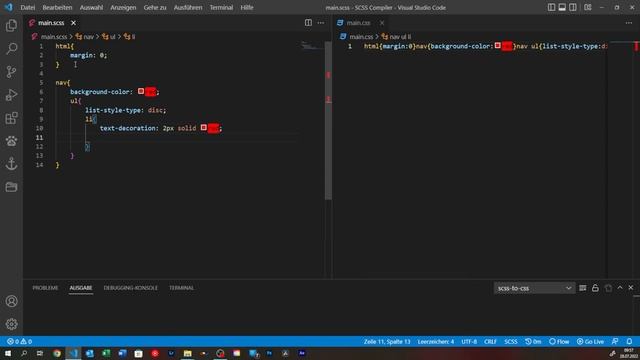Open the Explorer view in activity bar

tap(11, 26)
